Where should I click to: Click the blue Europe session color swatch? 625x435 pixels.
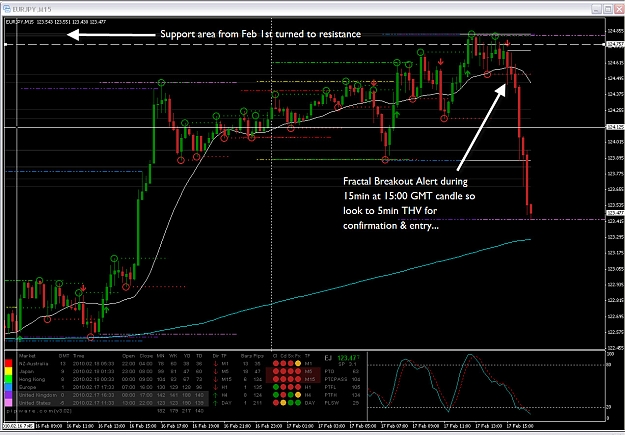tap(9, 387)
